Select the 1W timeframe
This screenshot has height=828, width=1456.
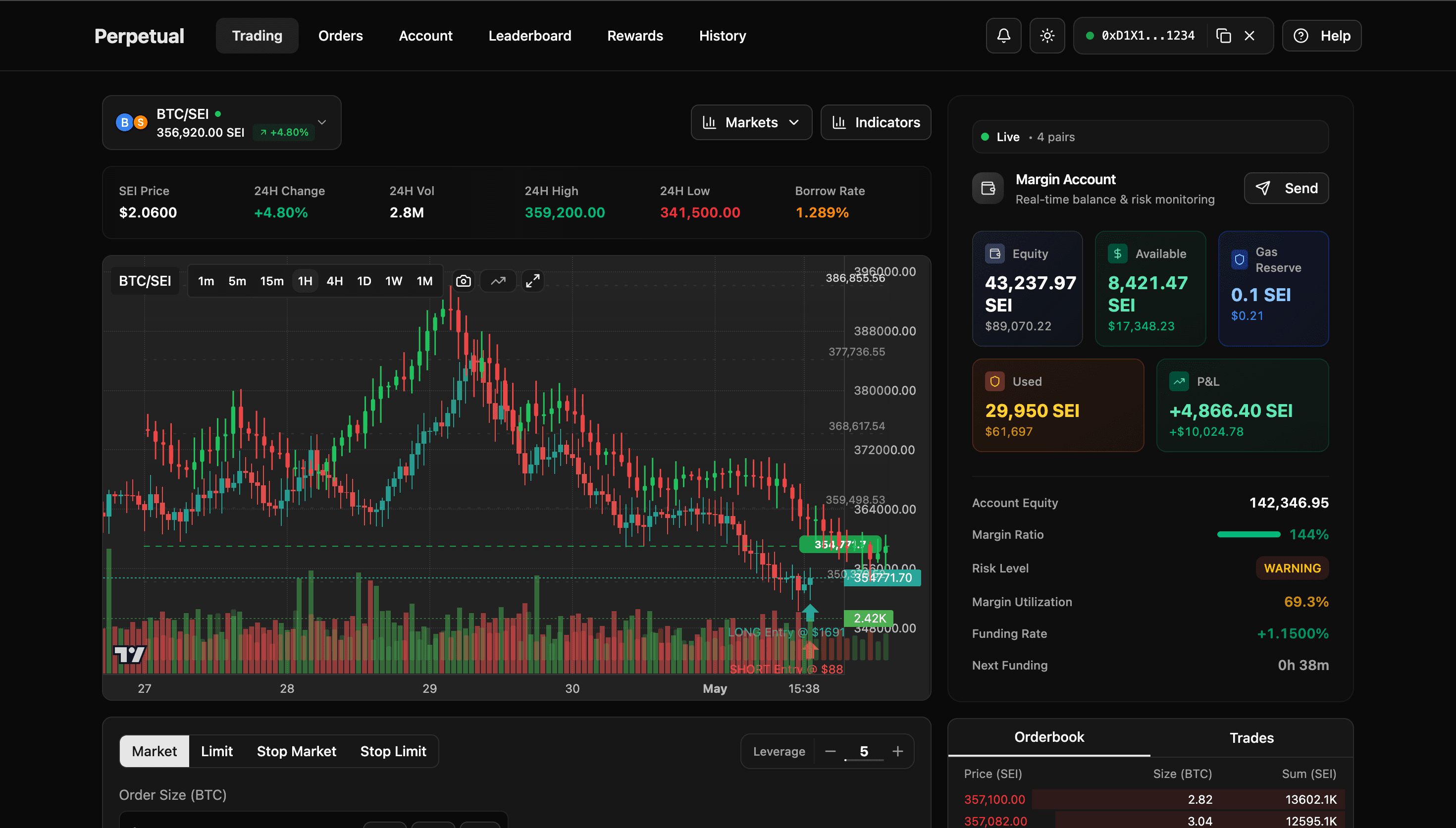click(393, 281)
